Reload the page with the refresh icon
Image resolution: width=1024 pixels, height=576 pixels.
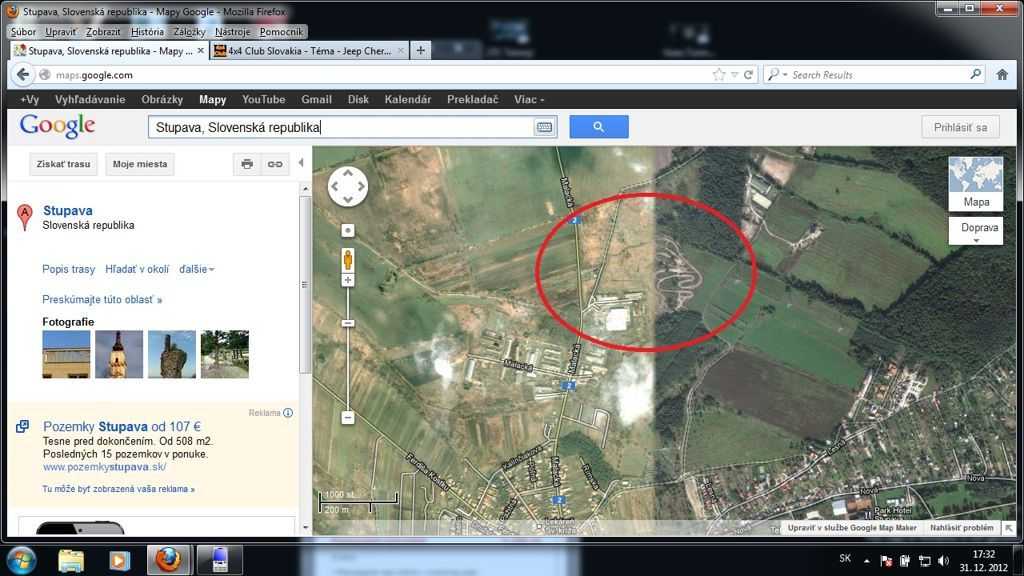click(748, 75)
